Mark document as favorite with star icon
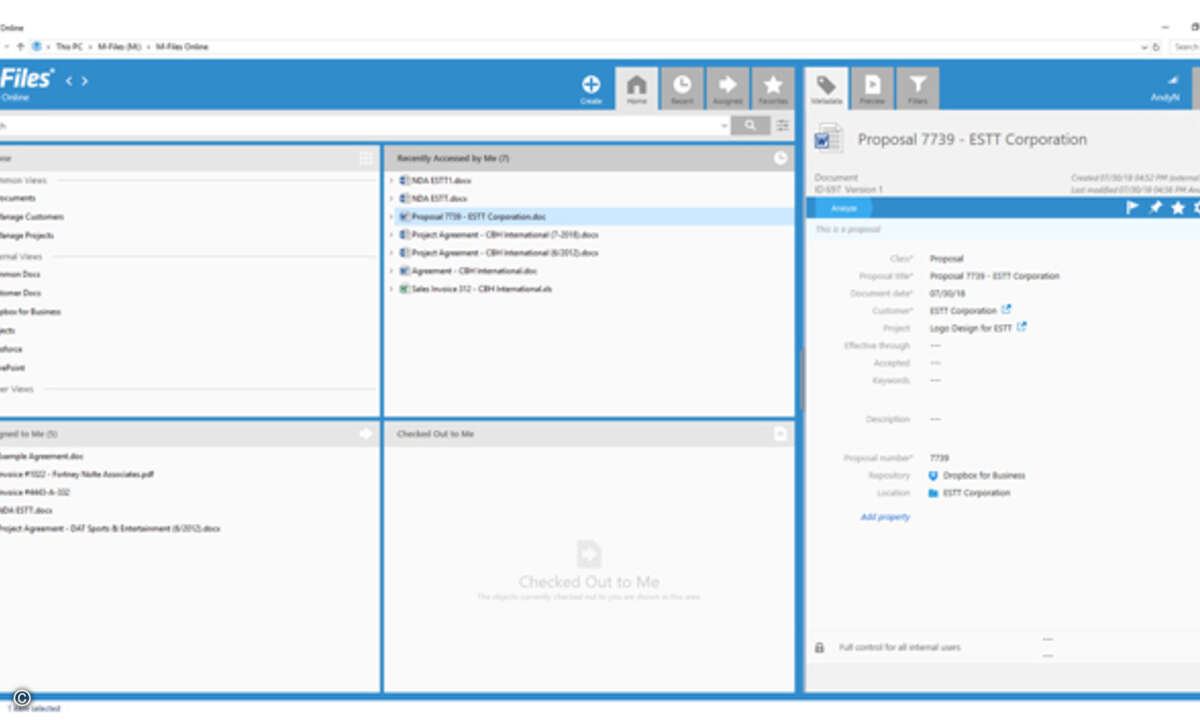The height and width of the screenshot is (720, 1200). (x=1178, y=208)
